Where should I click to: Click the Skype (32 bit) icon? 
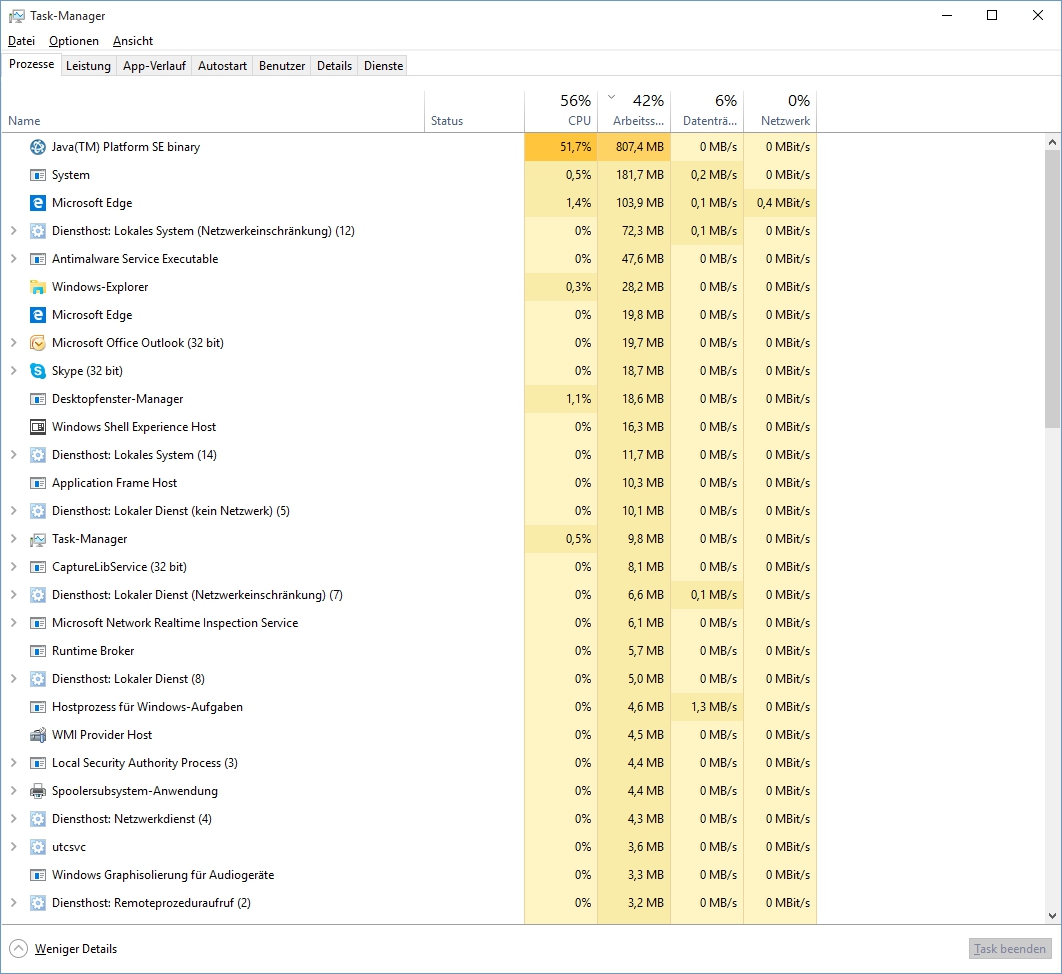tap(38, 370)
